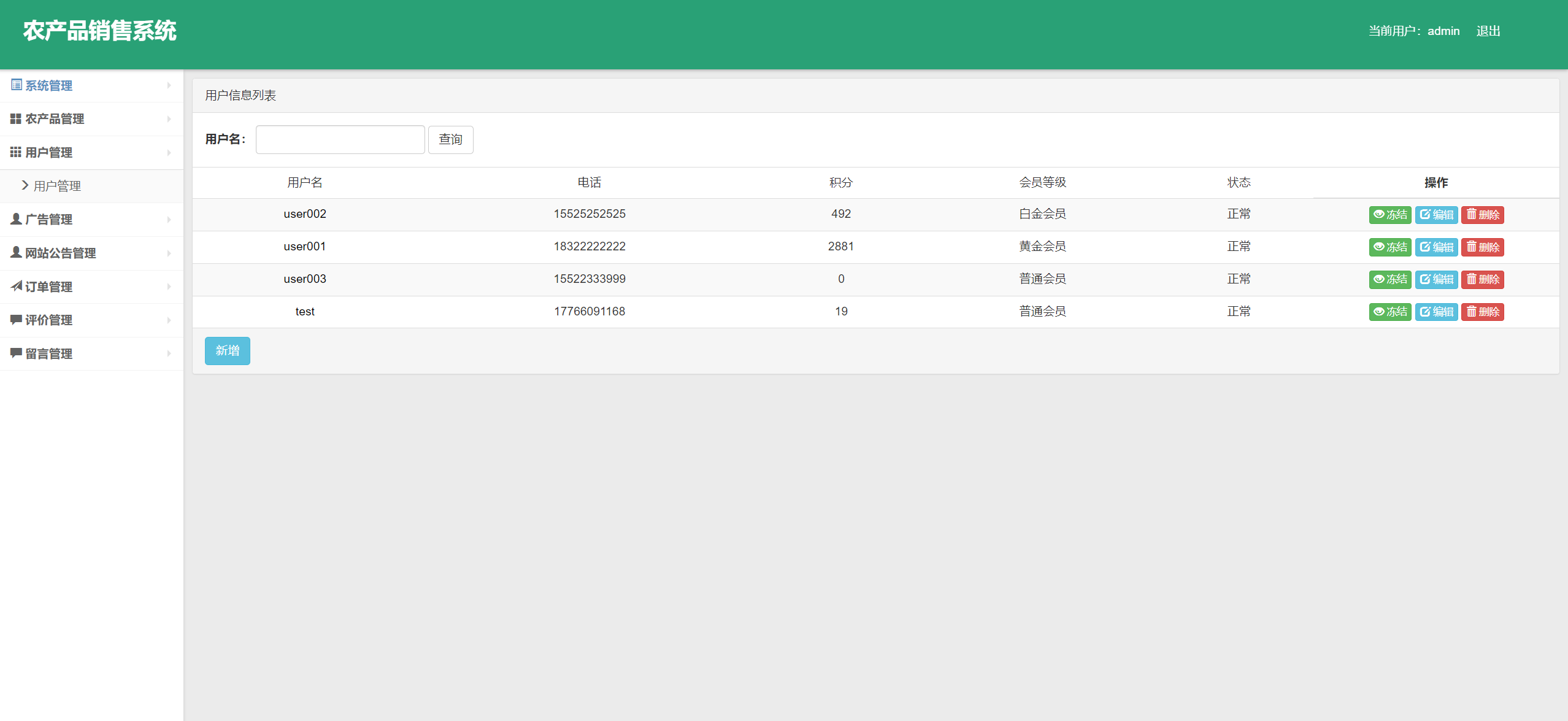The height and width of the screenshot is (721, 1568).
Task: Click the paper plane icon beside 订单管理
Action: click(x=17, y=286)
